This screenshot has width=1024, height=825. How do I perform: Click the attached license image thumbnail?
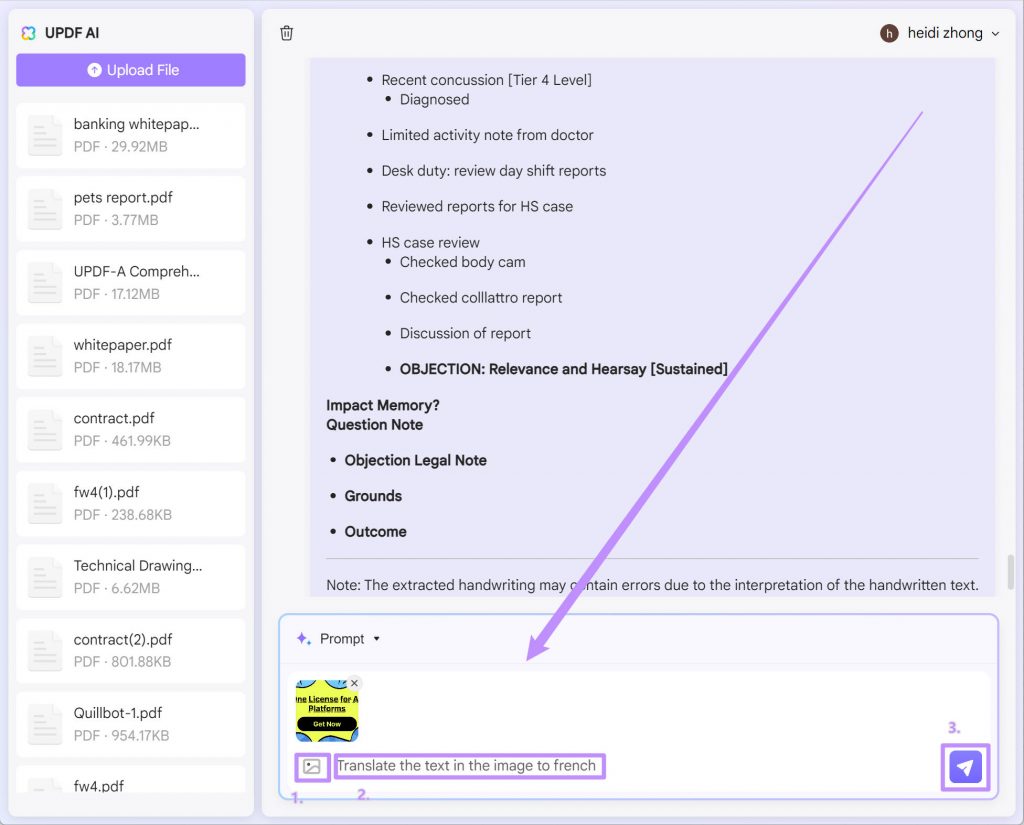[x=326, y=710]
